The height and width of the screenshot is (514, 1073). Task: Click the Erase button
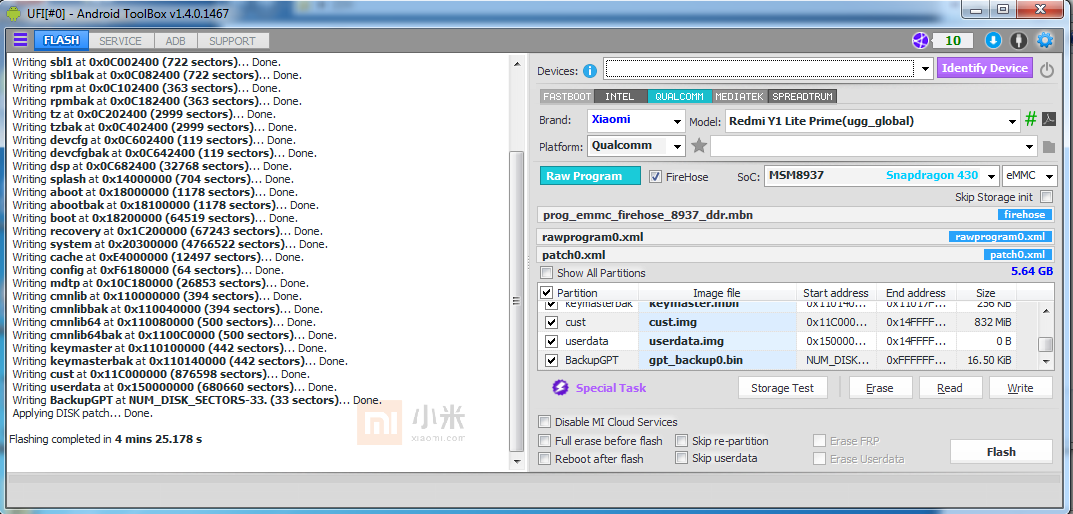pos(880,388)
